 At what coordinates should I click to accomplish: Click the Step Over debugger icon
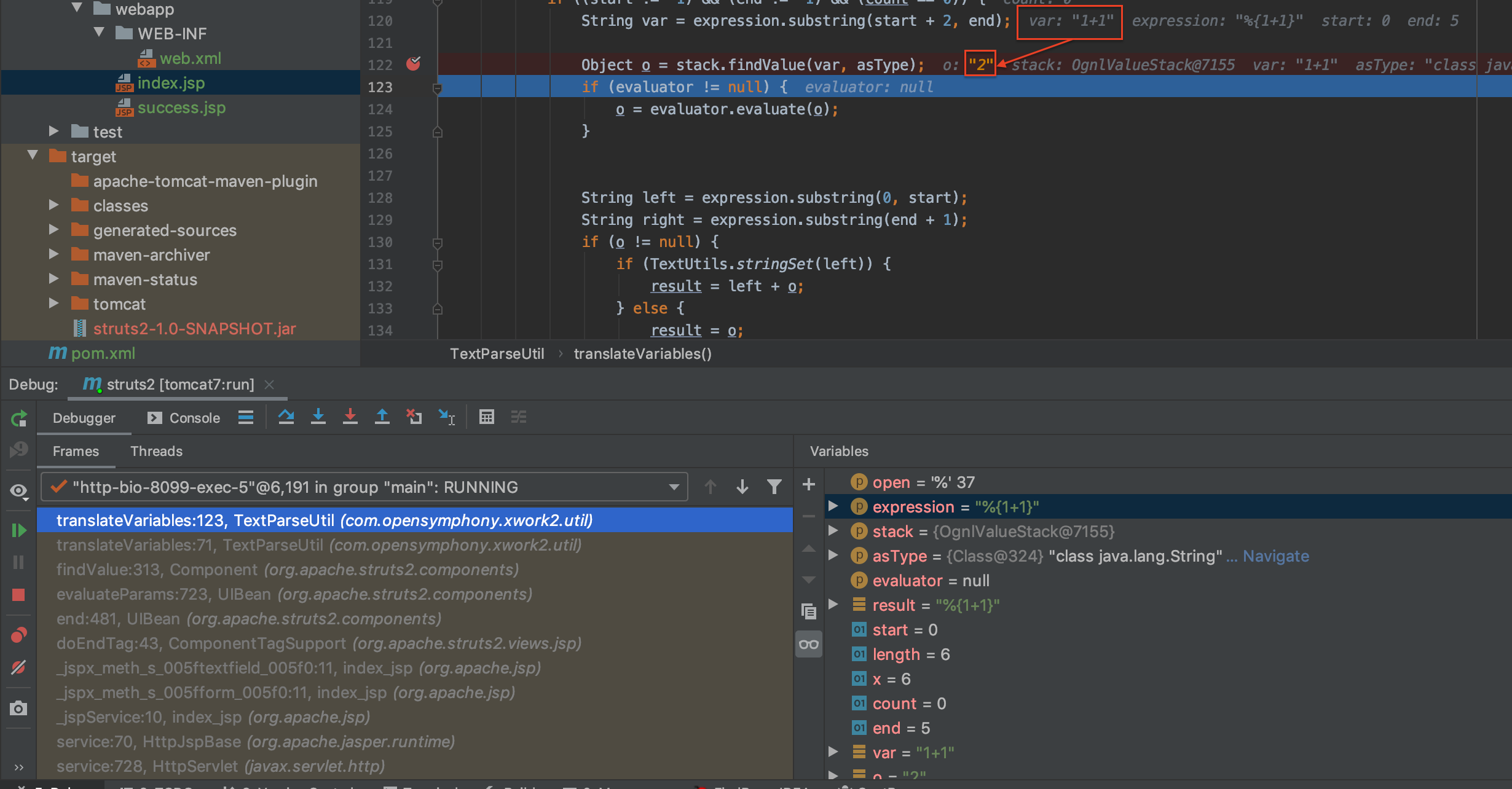pyautogui.click(x=286, y=417)
